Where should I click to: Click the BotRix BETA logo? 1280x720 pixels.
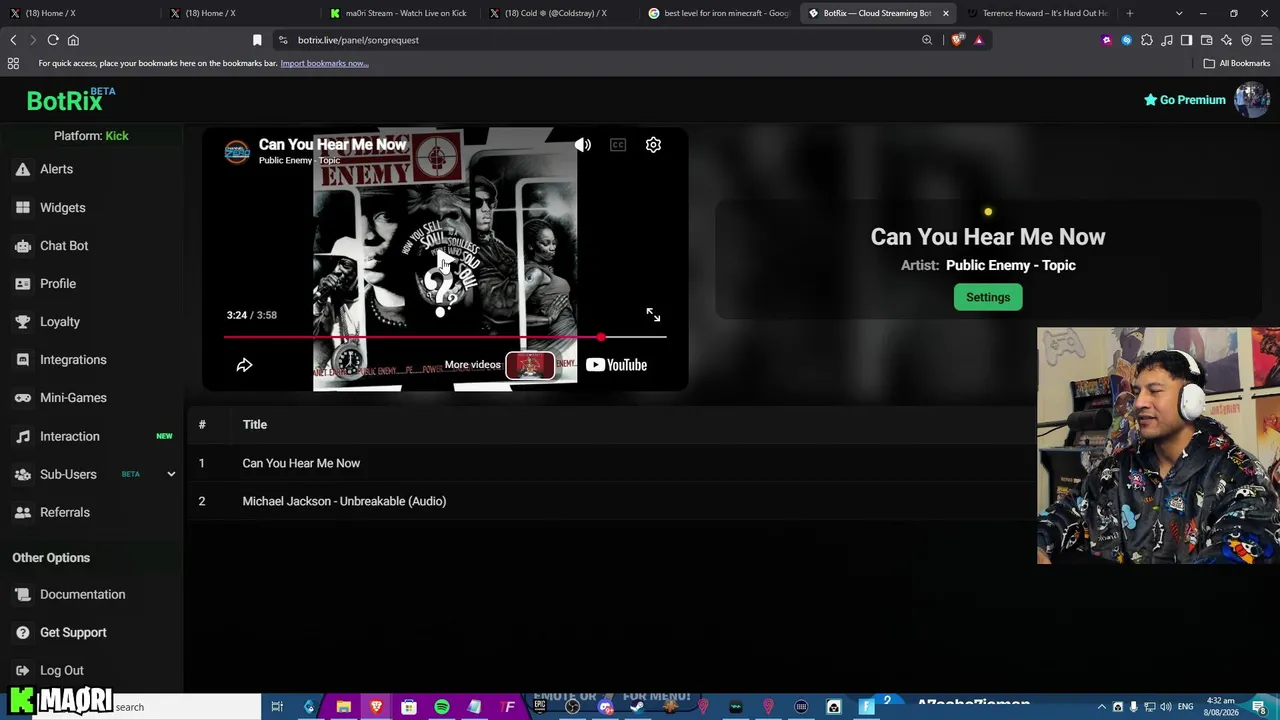pos(71,100)
